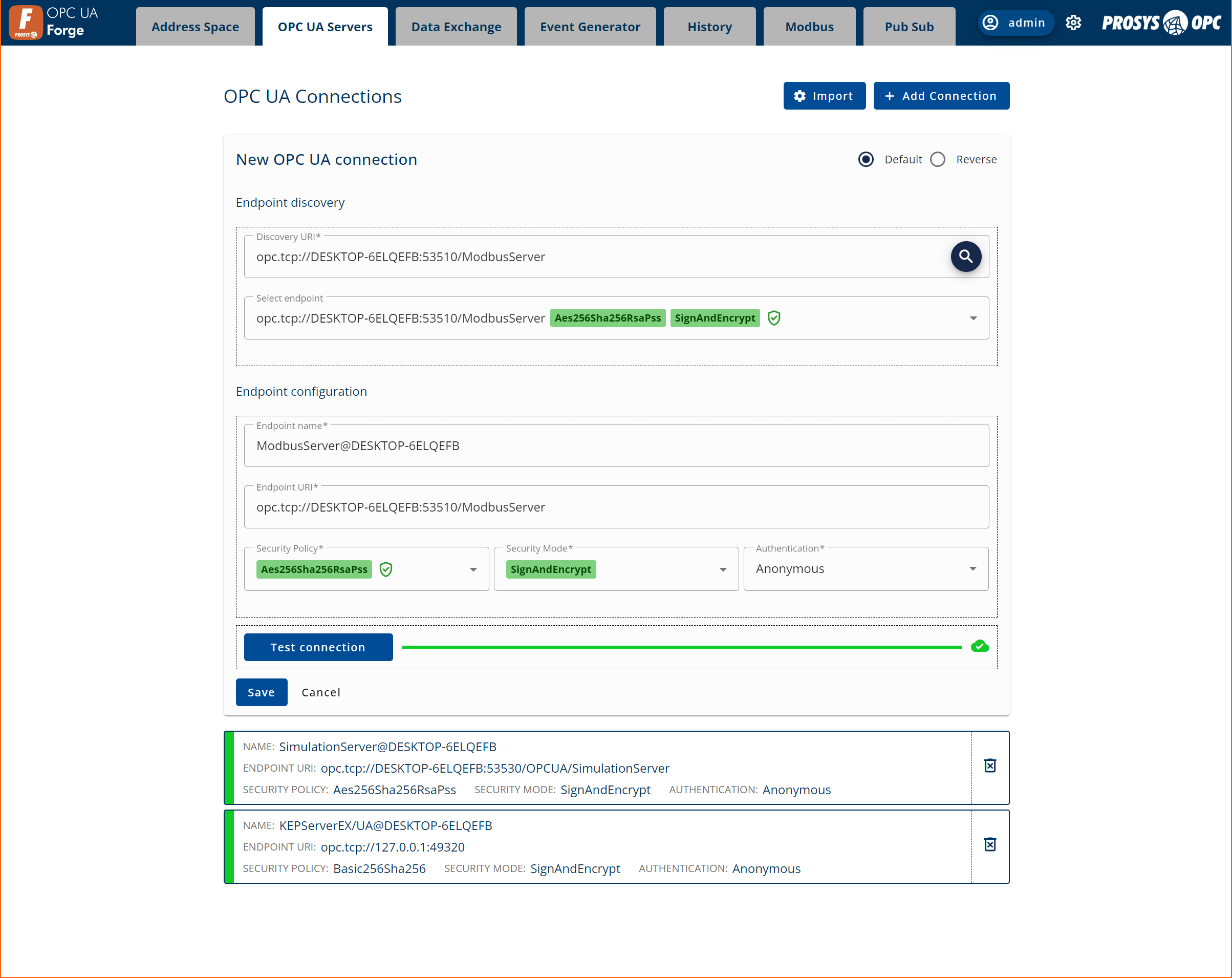Open the Security Mode dropdown
The width and height of the screenshot is (1232, 978).
723,569
